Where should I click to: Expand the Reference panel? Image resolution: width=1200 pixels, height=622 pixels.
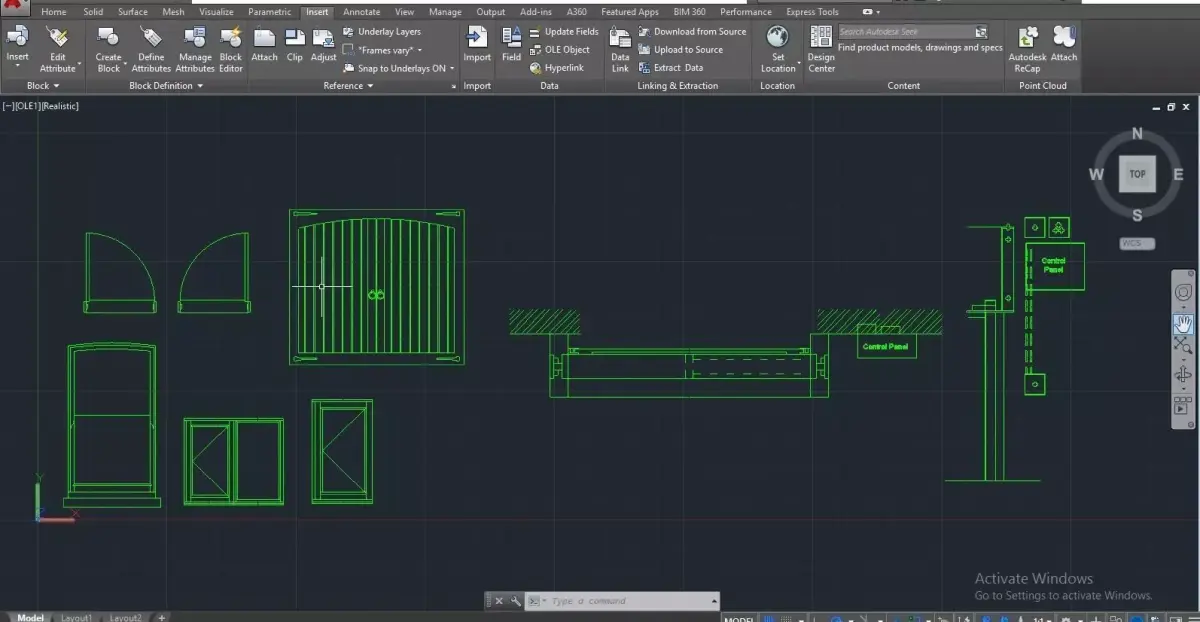click(x=348, y=86)
